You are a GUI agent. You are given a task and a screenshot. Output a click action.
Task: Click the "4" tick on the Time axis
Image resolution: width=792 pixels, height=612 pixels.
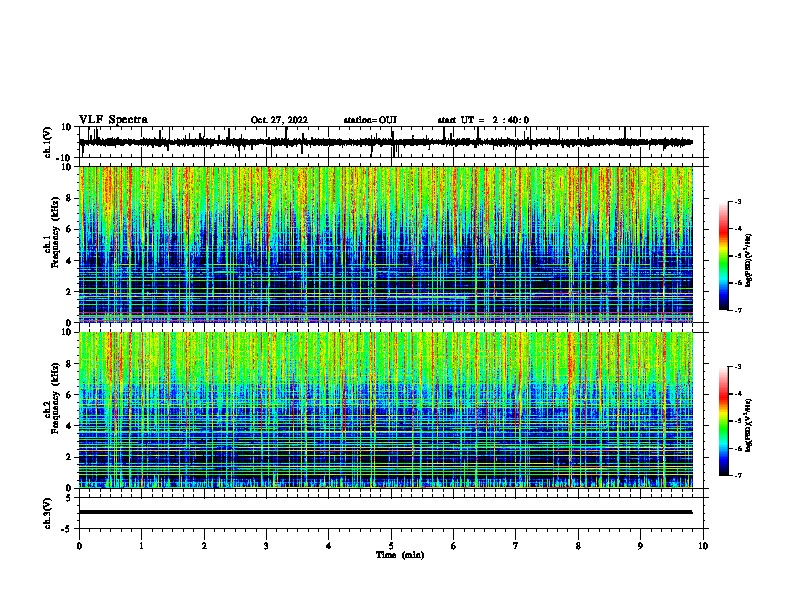pyautogui.click(x=329, y=546)
